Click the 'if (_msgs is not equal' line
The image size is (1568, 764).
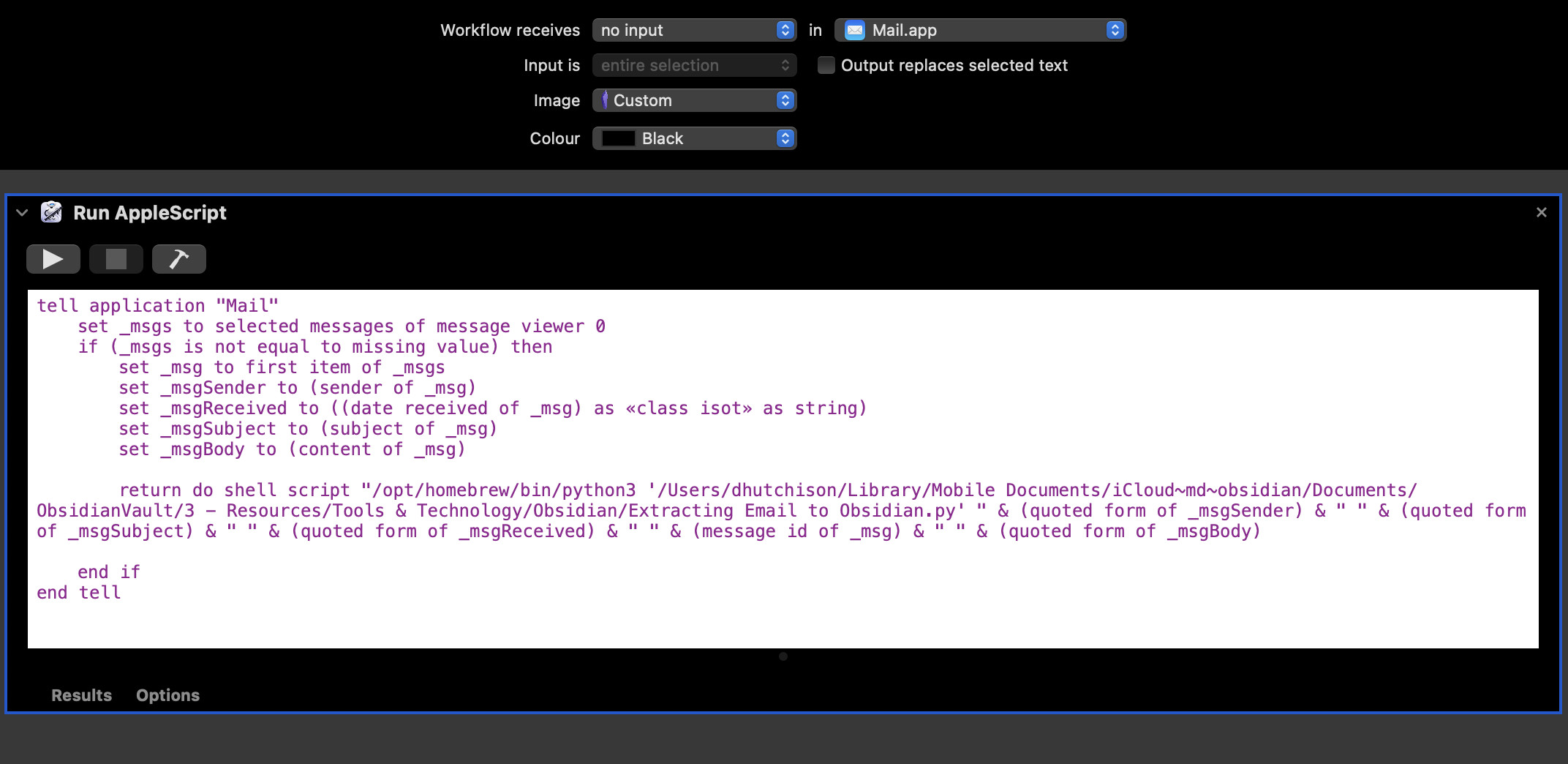pos(315,347)
